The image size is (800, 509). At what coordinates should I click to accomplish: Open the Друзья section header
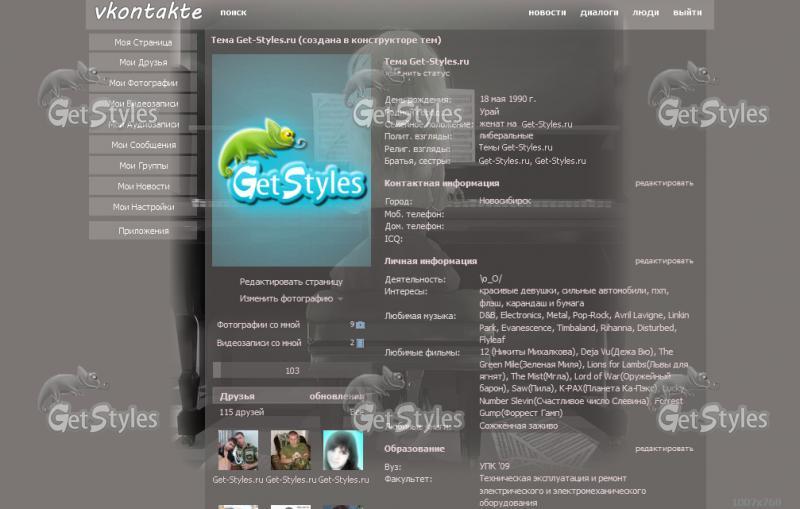click(x=237, y=396)
